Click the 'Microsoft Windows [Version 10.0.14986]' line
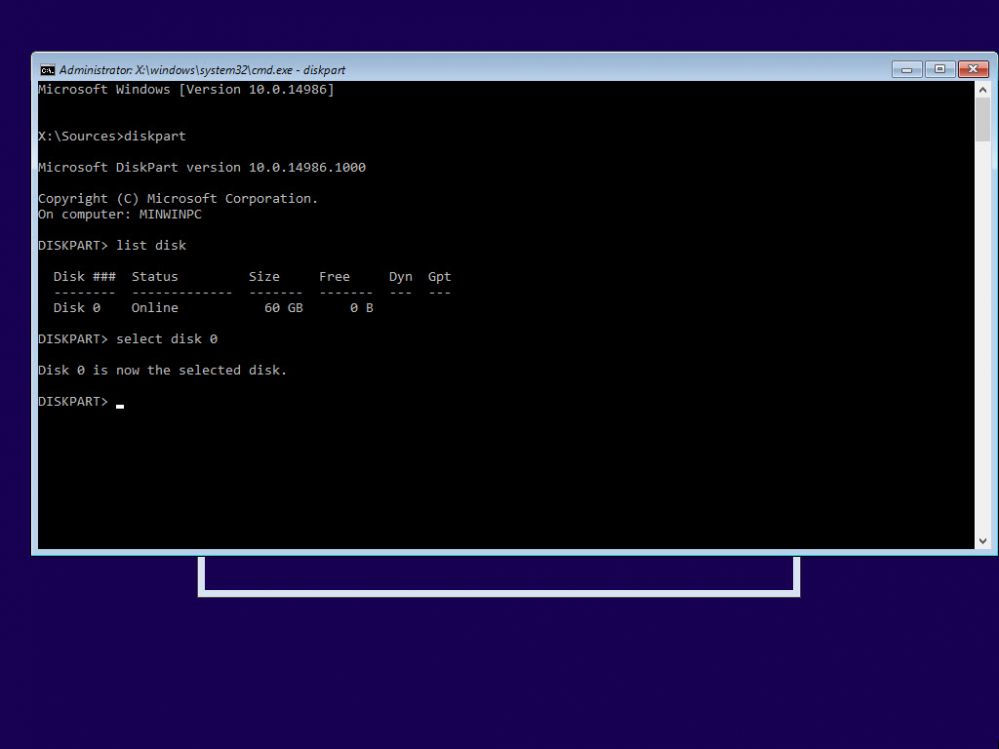999x749 pixels. tap(186, 89)
